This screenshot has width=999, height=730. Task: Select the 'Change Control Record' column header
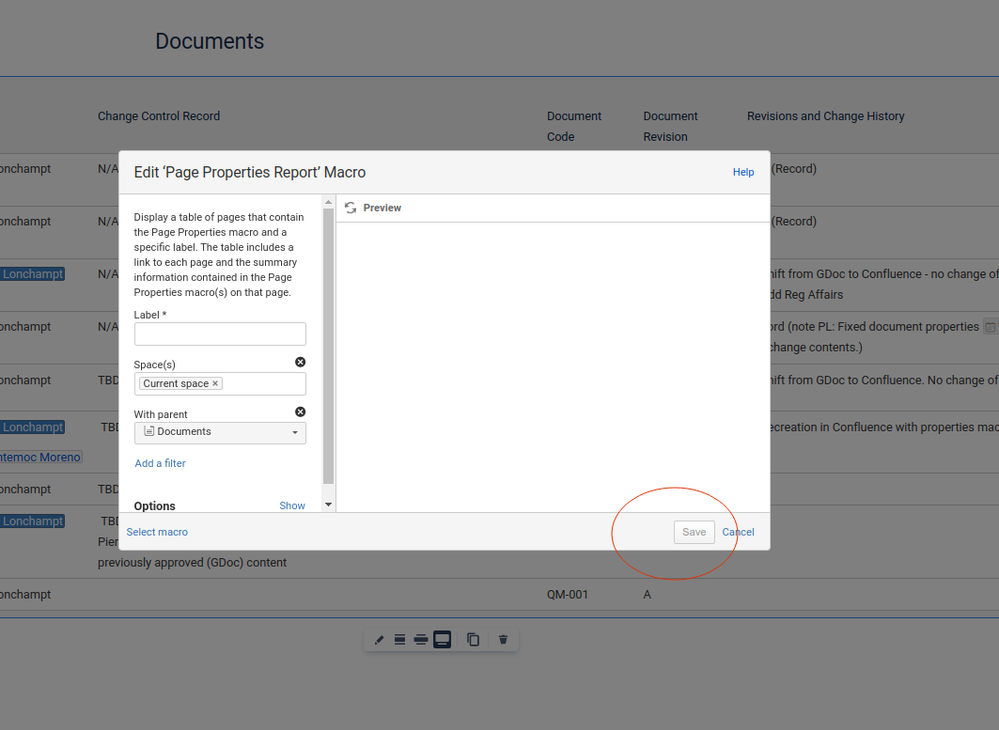tap(159, 116)
